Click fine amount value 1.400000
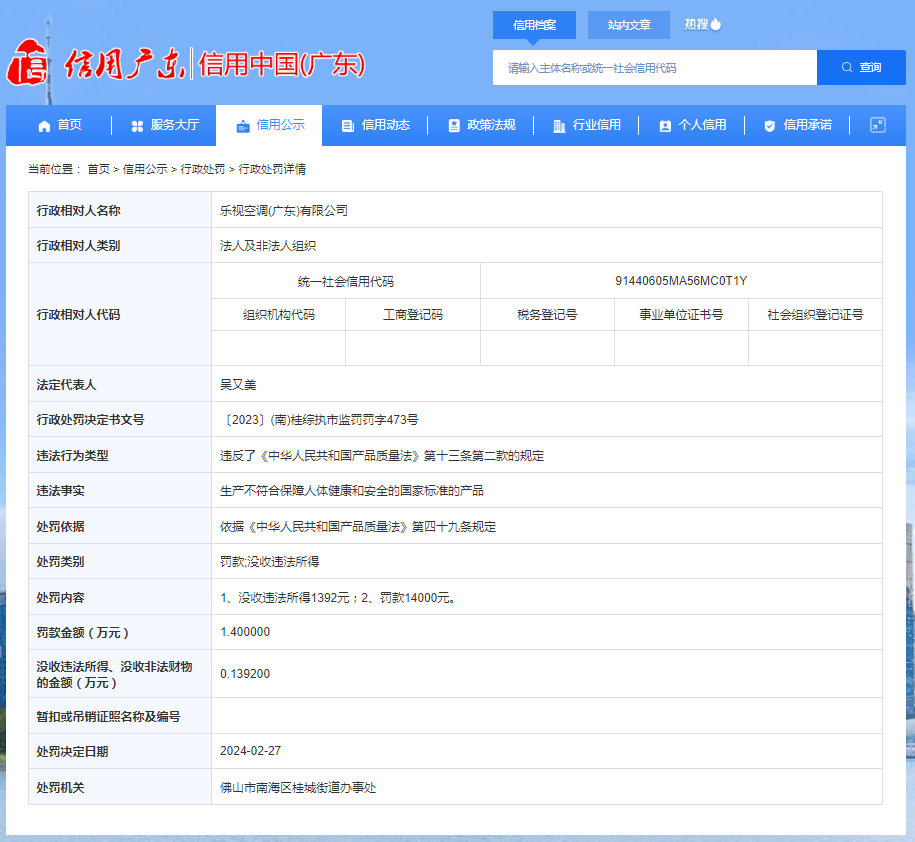Screen dimensions: 915x842 (x=245, y=632)
